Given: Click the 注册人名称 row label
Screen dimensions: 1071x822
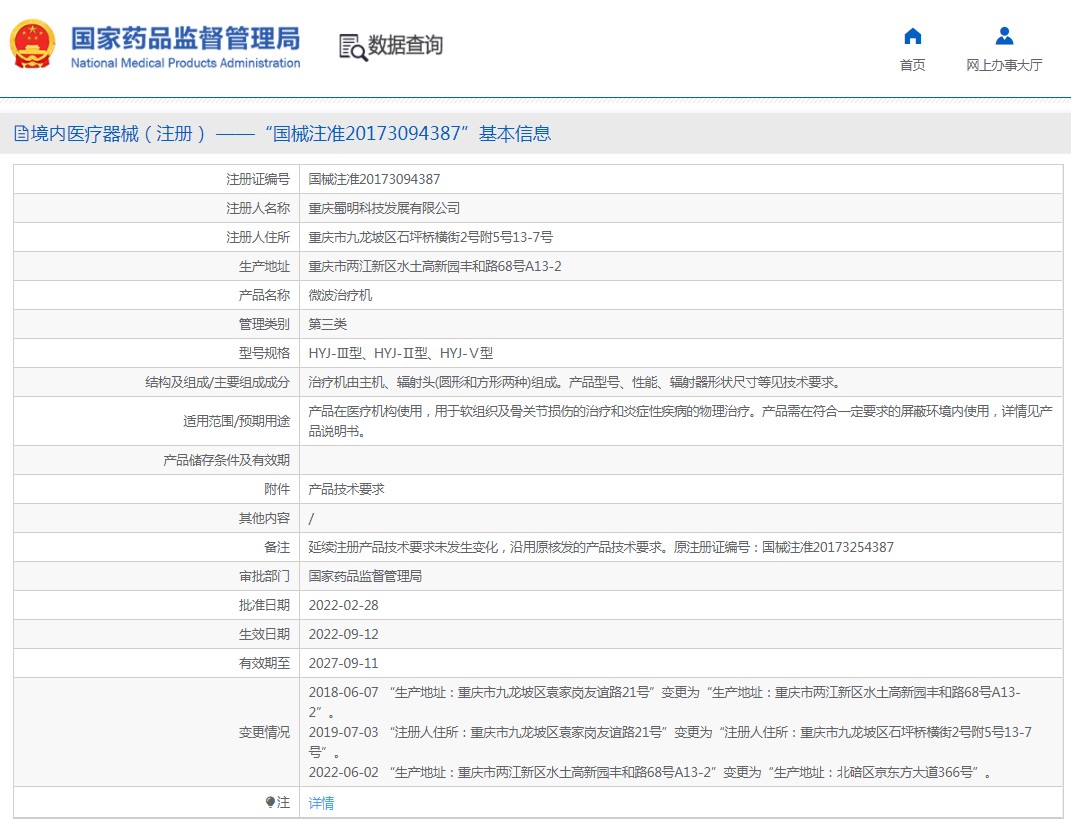Looking at the screenshot, I should click(258, 208).
